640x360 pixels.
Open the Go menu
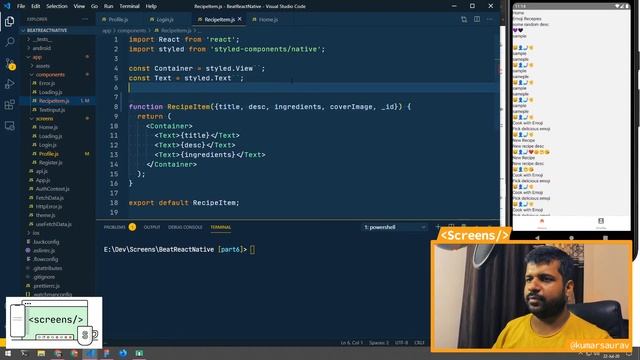pos(94,6)
